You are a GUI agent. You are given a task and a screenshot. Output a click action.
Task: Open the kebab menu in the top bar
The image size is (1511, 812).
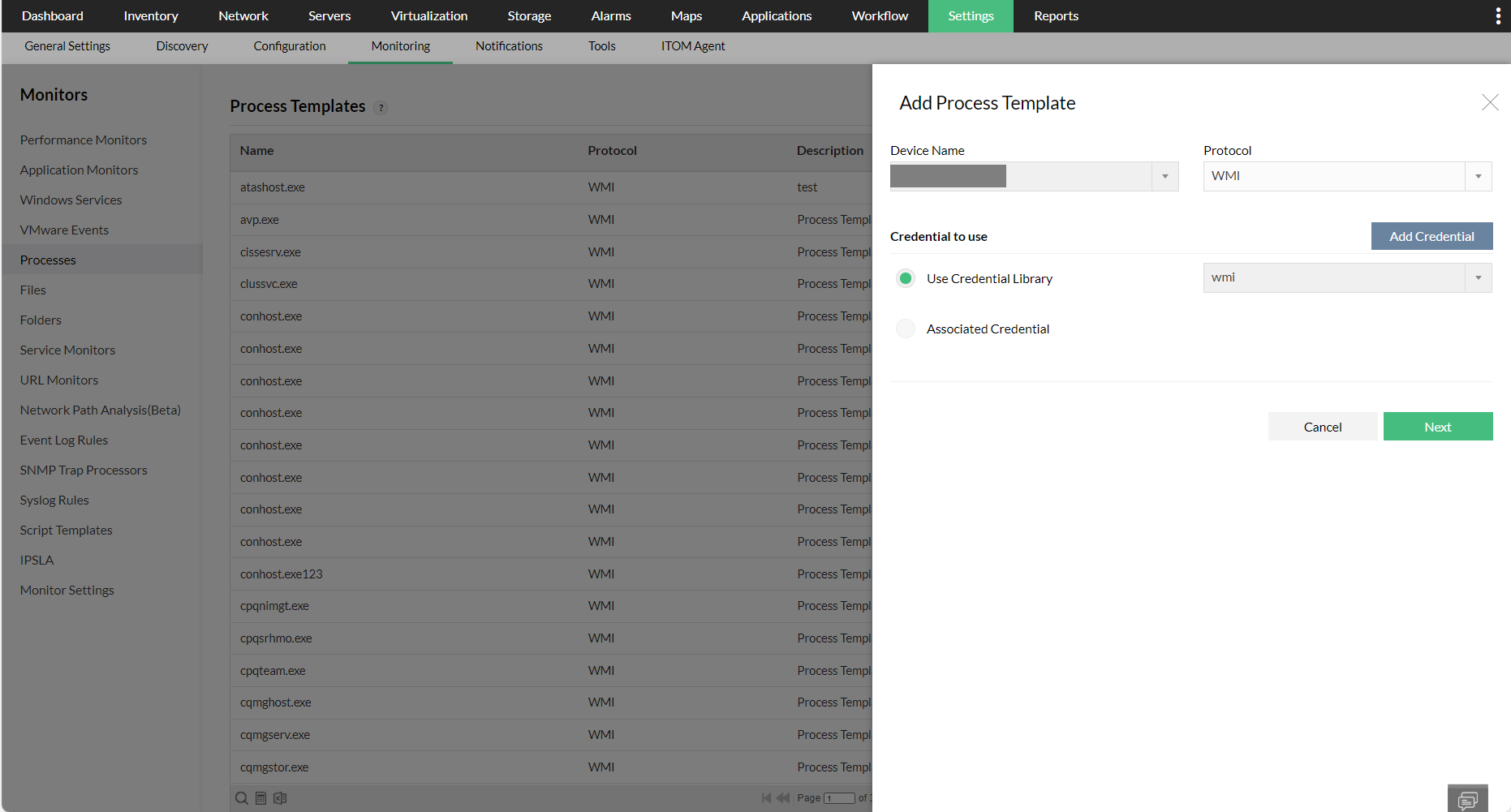coord(1498,15)
